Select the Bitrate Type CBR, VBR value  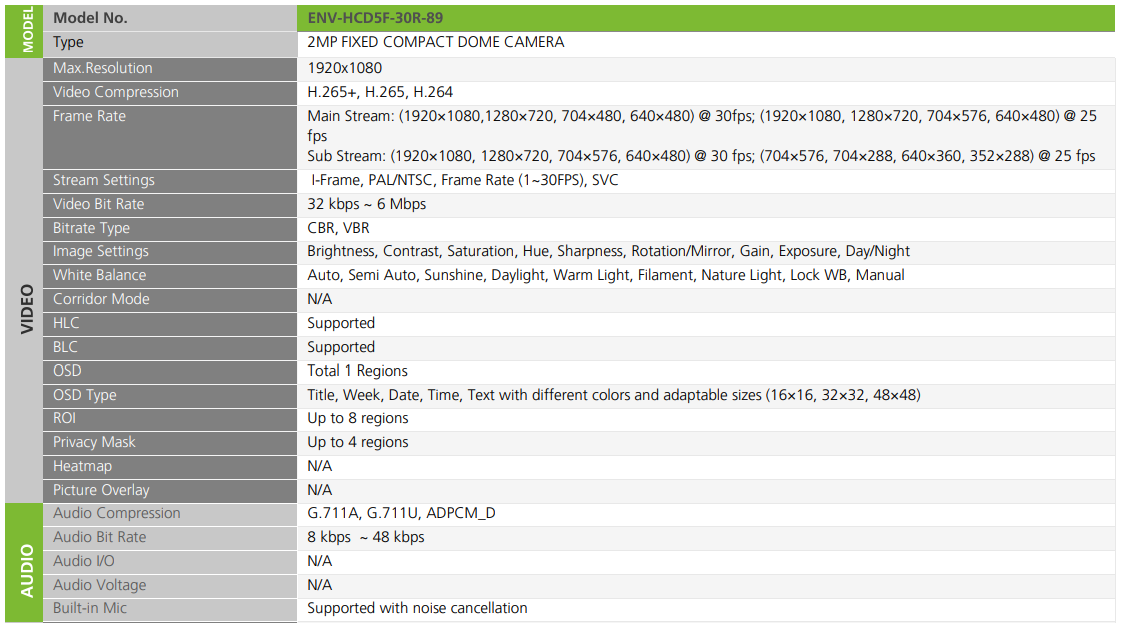tap(338, 228)
